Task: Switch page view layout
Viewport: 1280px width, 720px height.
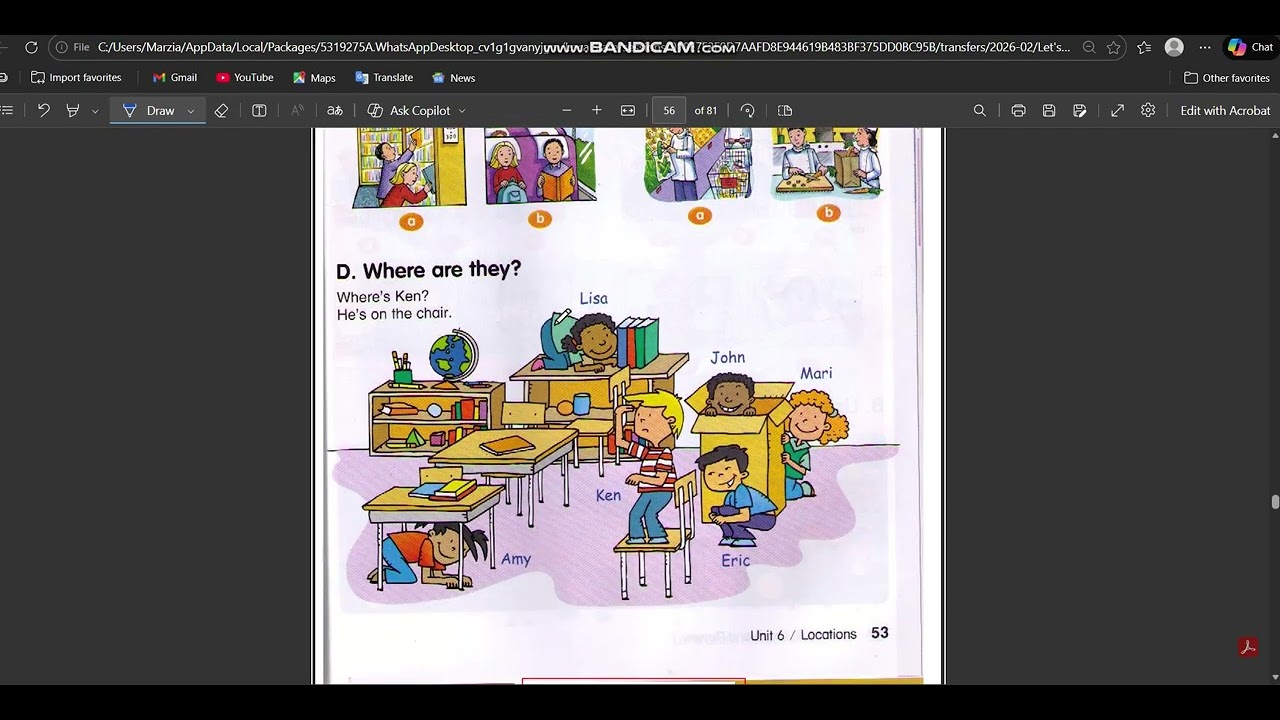Action: (785, 111)
